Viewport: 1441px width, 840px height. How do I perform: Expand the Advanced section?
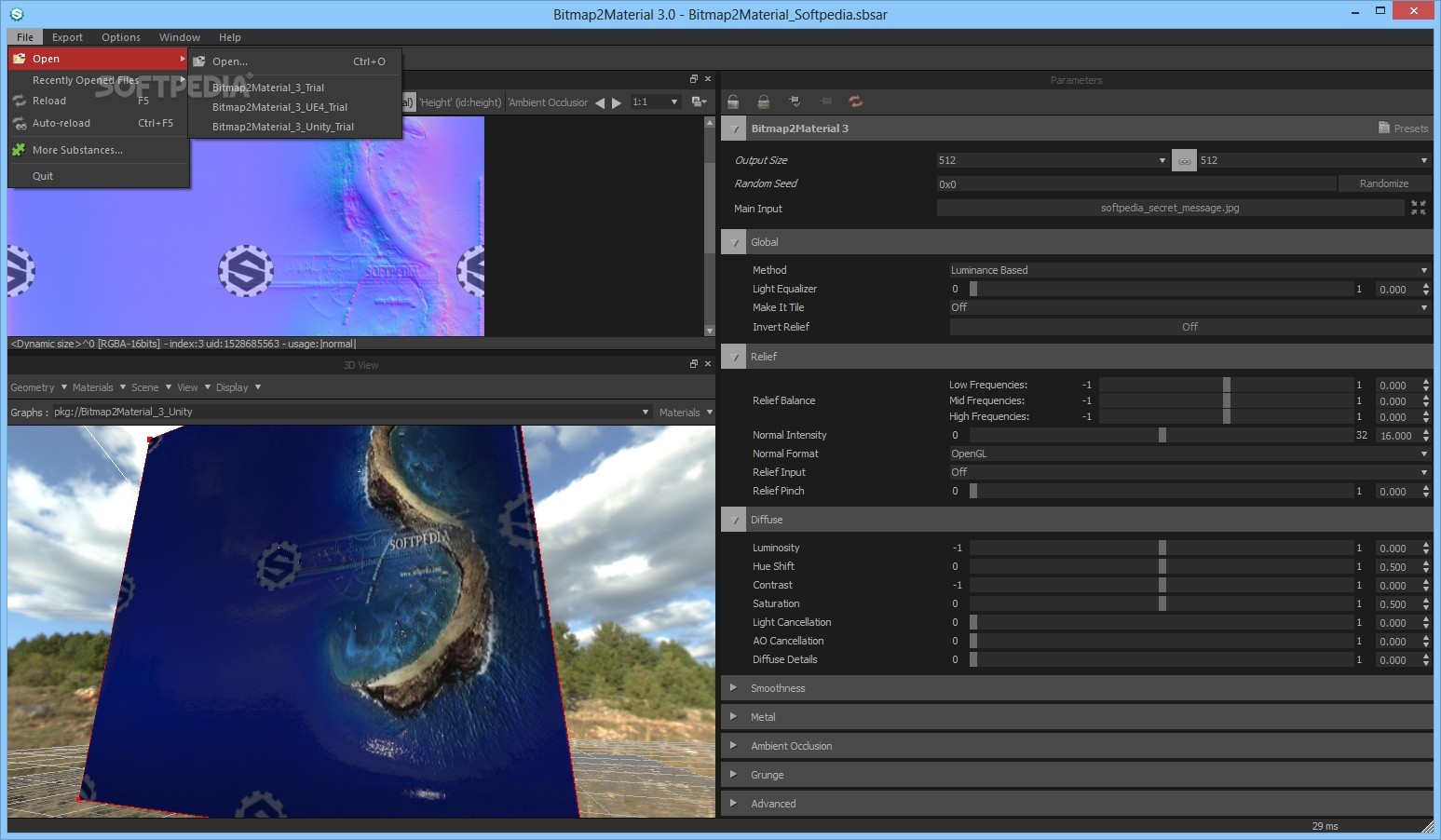(x=1077, y=804)
